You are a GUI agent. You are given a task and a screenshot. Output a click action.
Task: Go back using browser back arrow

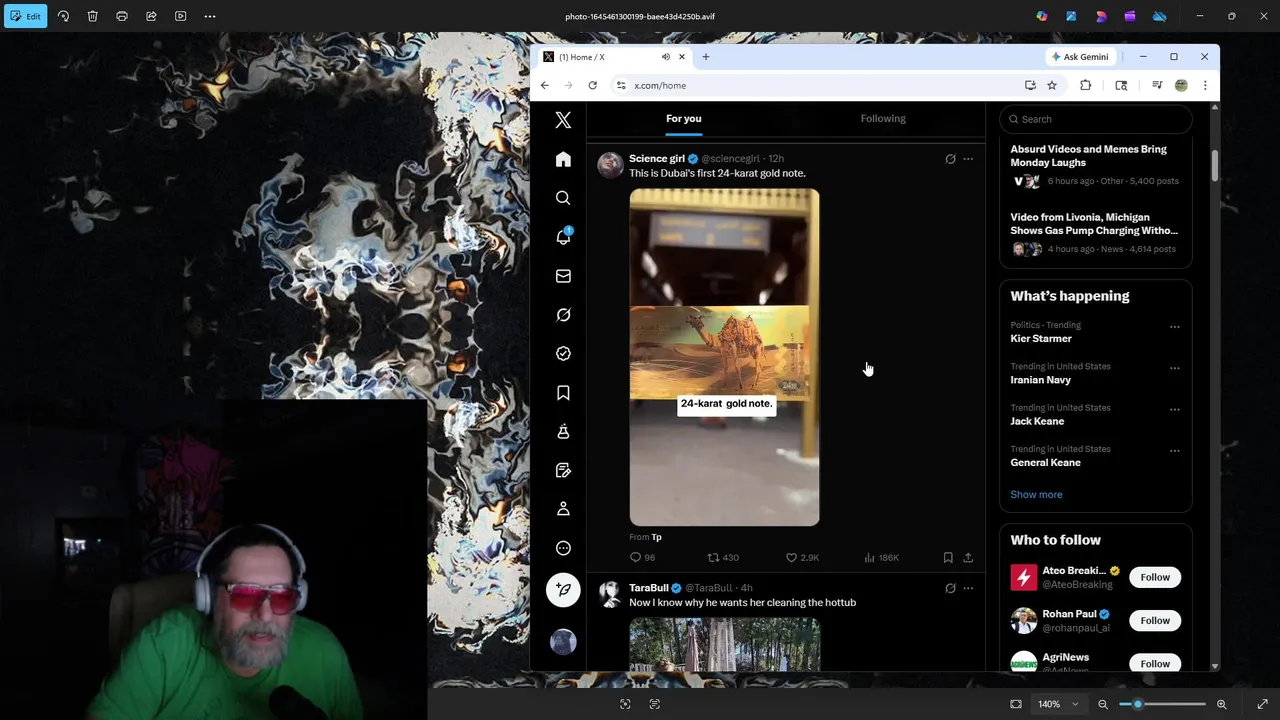click(x=545, y=85)
